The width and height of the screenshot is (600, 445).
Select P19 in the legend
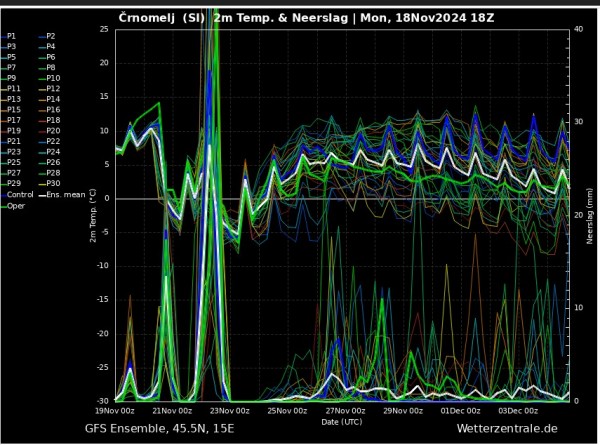(x=11, y=131)
